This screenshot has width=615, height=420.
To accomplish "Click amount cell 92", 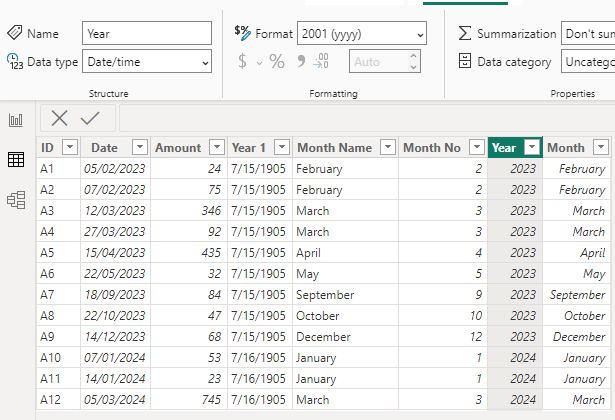I will pyautogui.click(x=189, y=232).
